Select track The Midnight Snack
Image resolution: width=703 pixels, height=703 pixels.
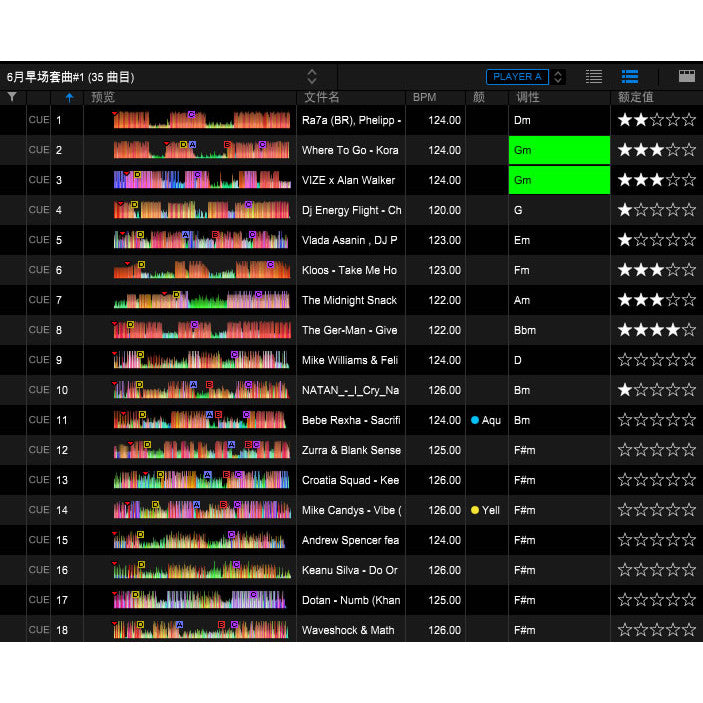coord(349,300)
